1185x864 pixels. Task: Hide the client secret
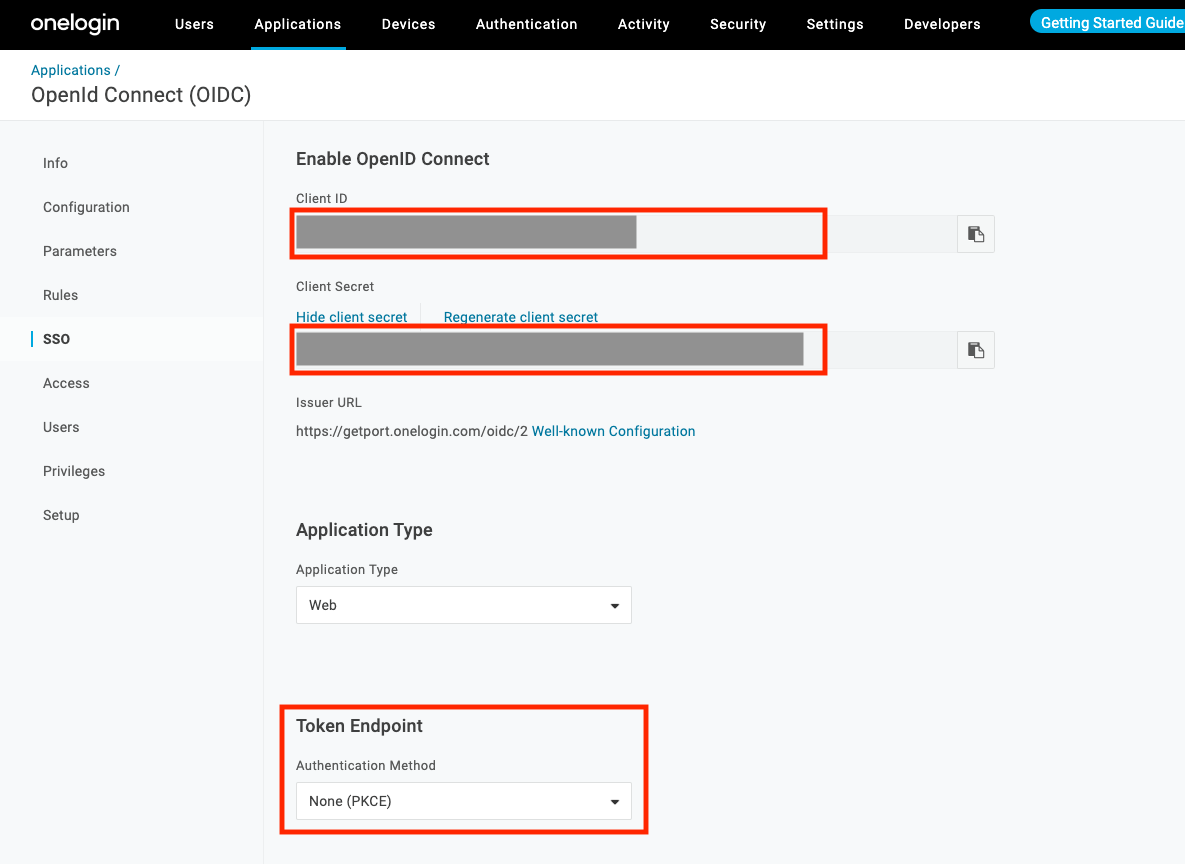tap(352, 316)
